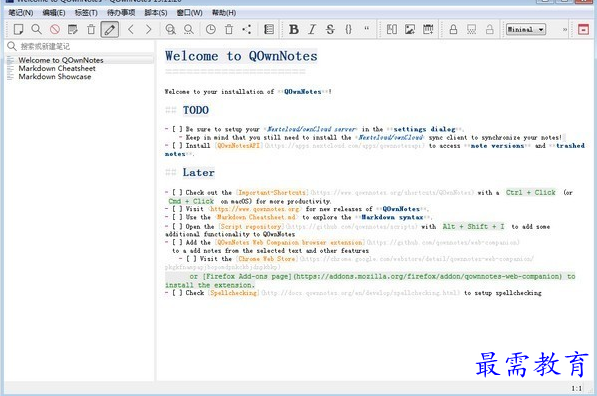Open the 标签(T) menu
The image size is (597, 396).
click(x=86, y=13)
